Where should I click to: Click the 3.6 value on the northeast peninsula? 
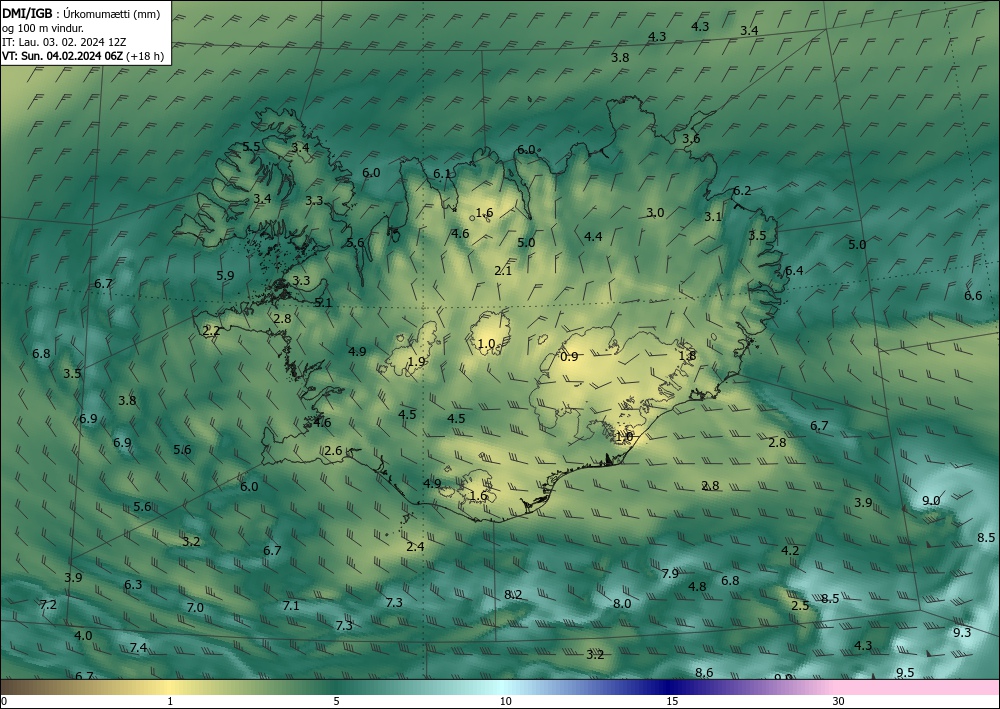[691, 138]
